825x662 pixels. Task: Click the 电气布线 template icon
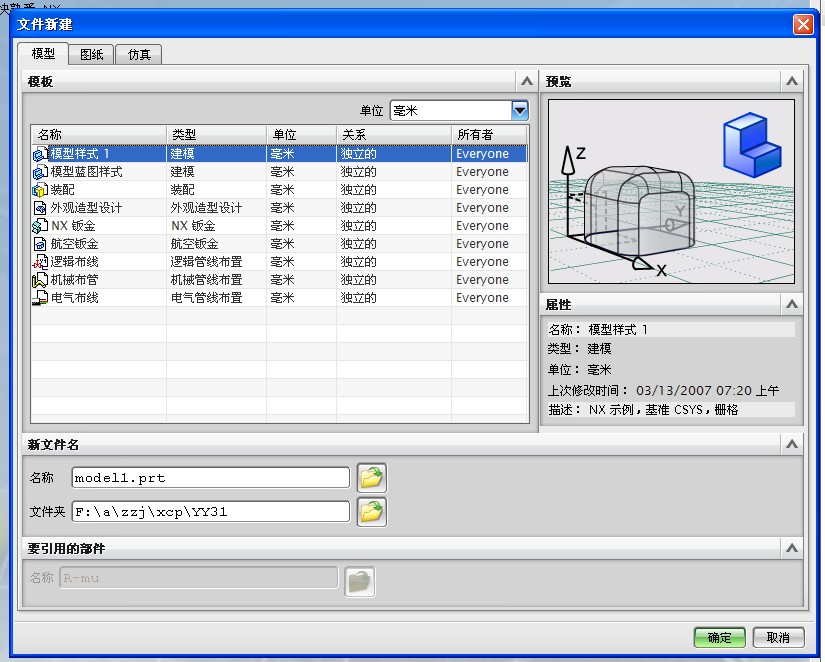(x=40, y=298)
